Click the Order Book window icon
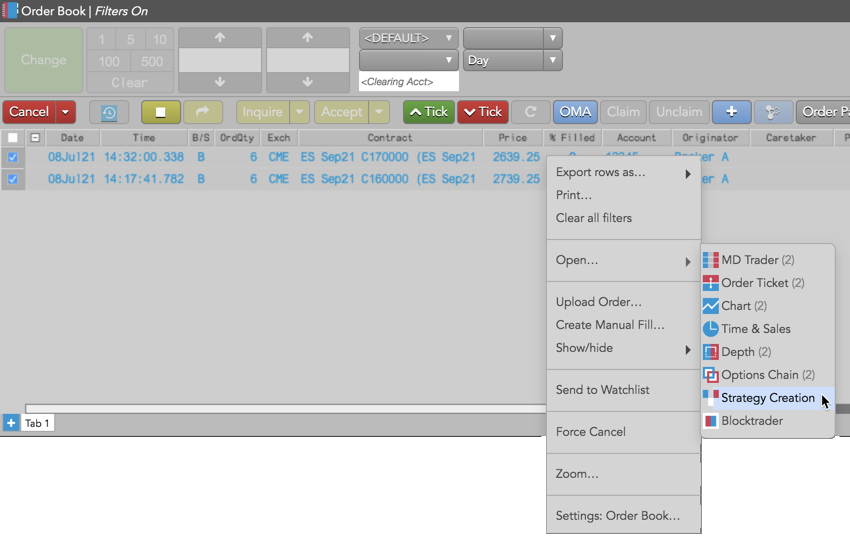850x537 pixels. click(x=11, y=10)
